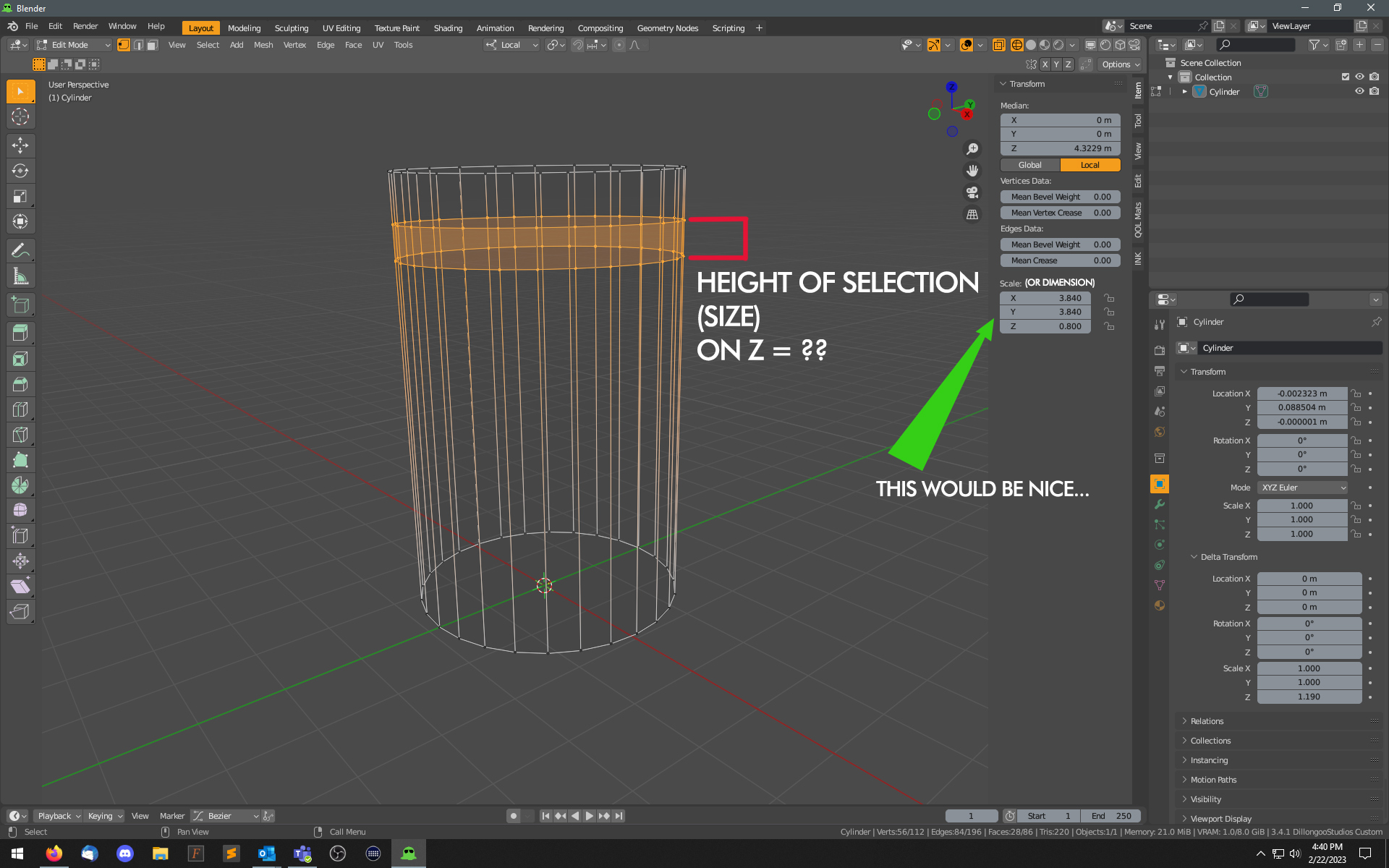The image size is (1389, 868).
Task: Hide Cylinder in viewport via eye icon
Action: (1359, 91)
